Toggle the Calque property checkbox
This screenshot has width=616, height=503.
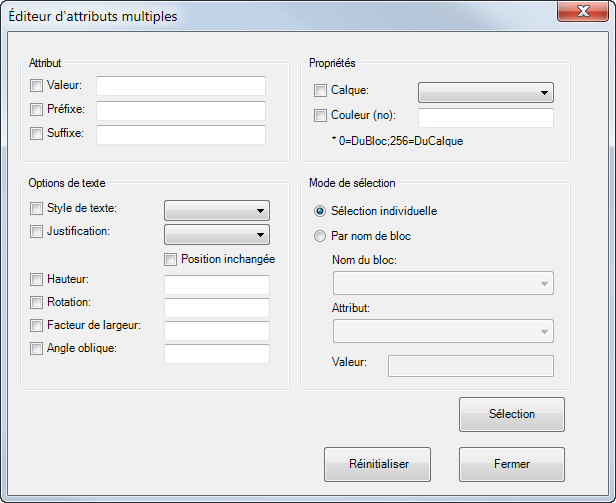pos(320,90)
